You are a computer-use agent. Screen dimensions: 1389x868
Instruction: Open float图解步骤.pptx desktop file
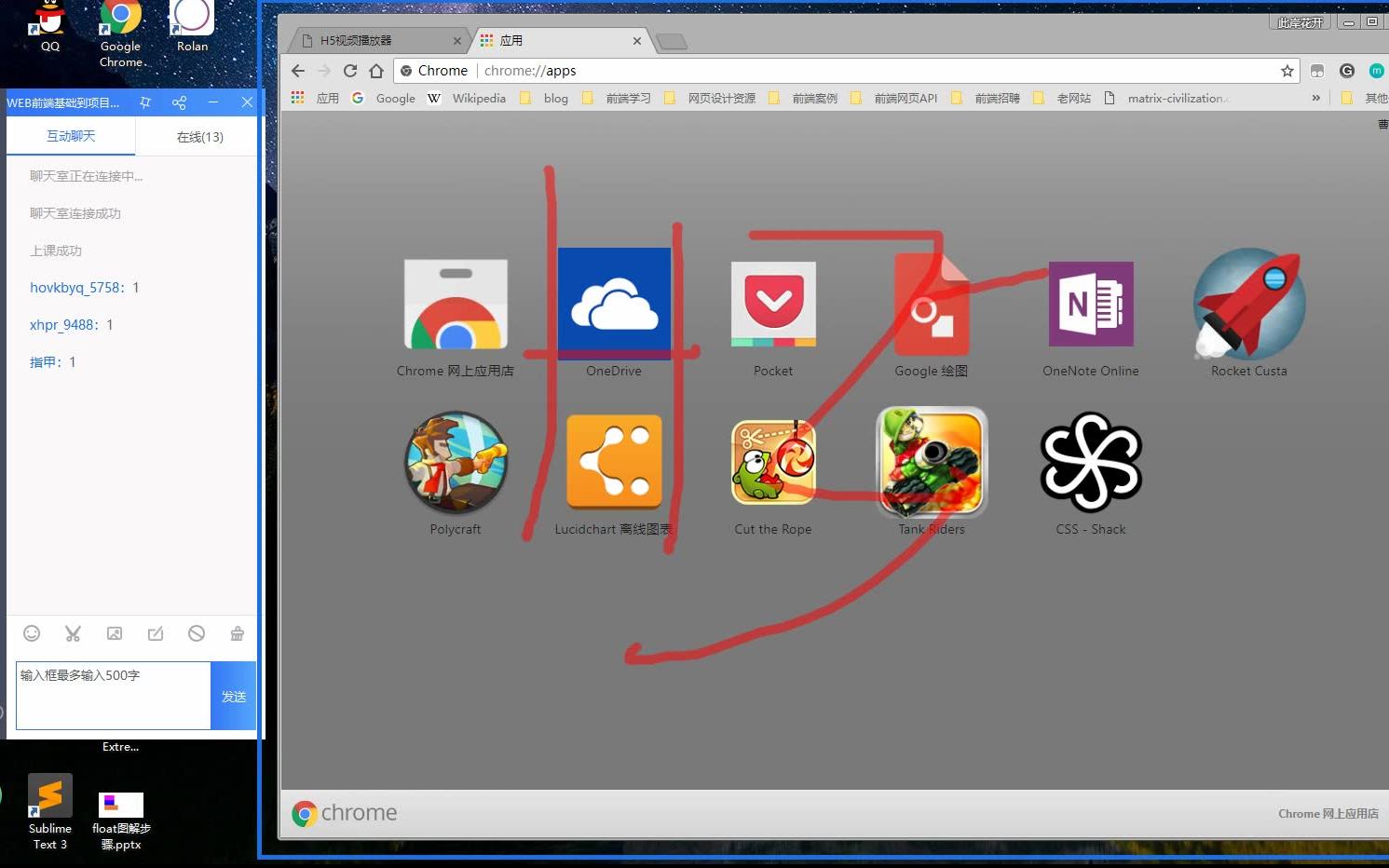pos(121,821)
